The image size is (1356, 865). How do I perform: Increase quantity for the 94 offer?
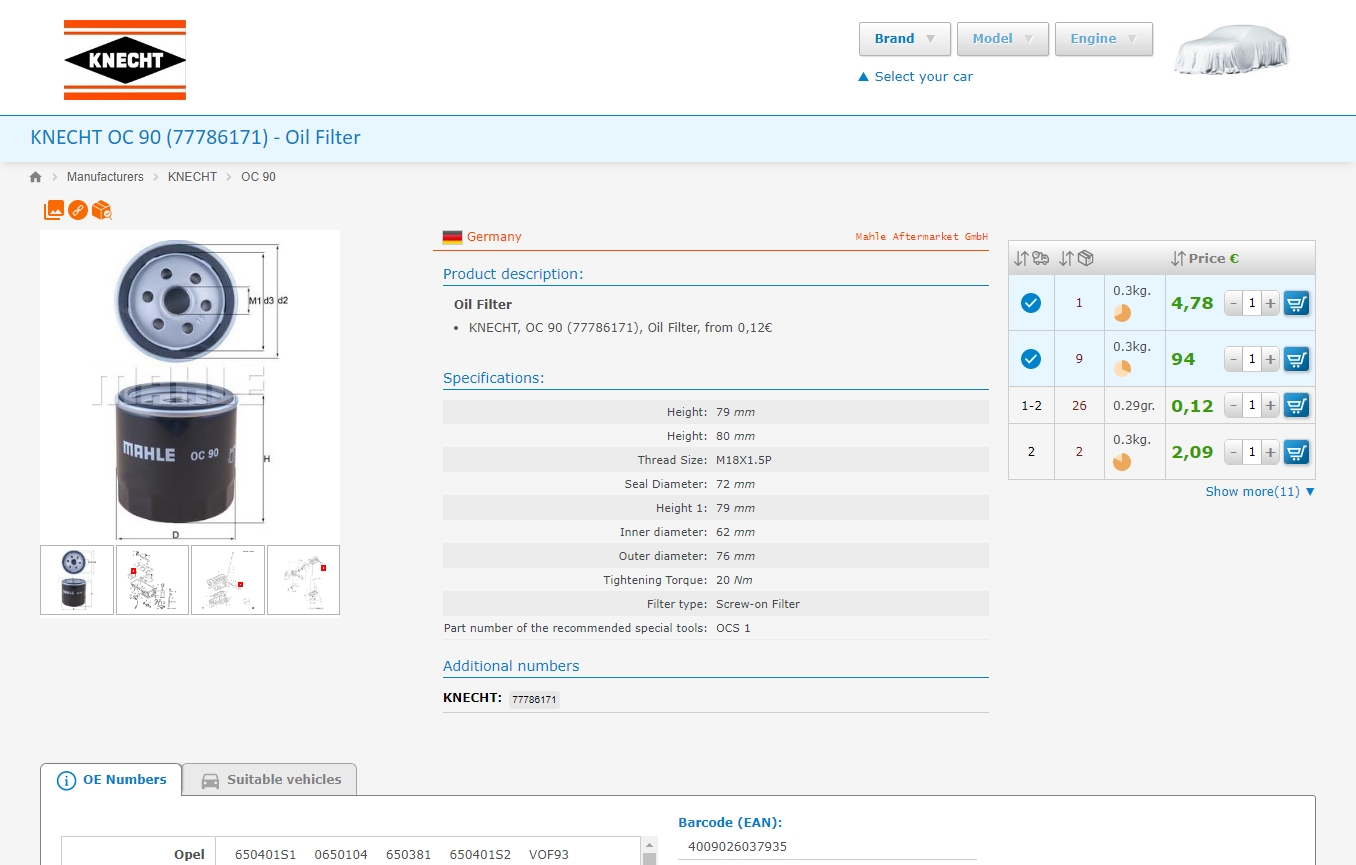[x=1270, y=359]
